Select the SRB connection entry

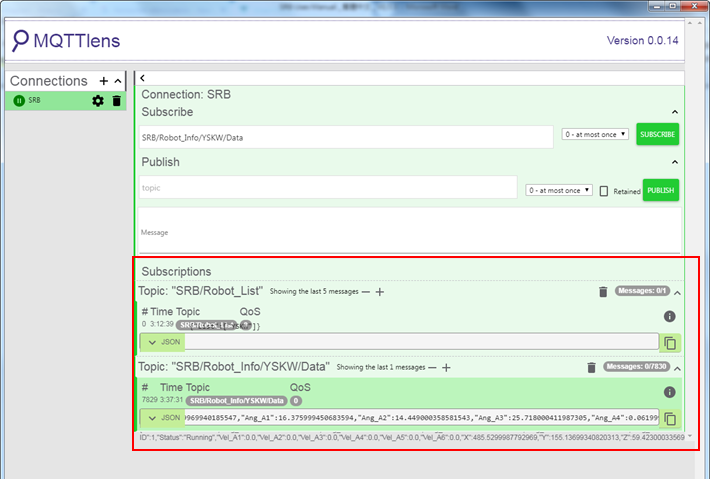point(66,101)
